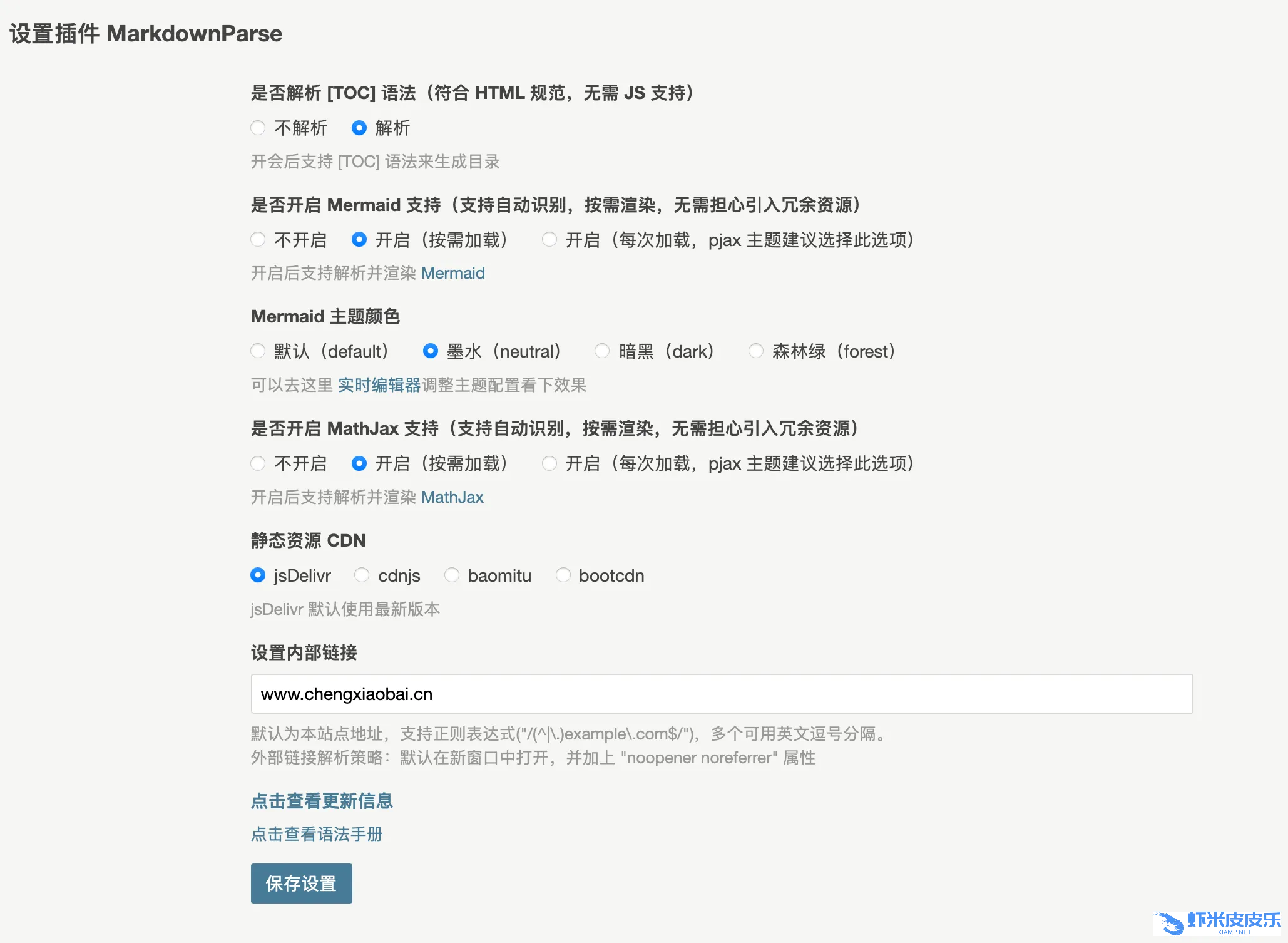Pick the 森林绿（forest）Mermaid theme
The image size is (1288, 943).
coord(756,351)
